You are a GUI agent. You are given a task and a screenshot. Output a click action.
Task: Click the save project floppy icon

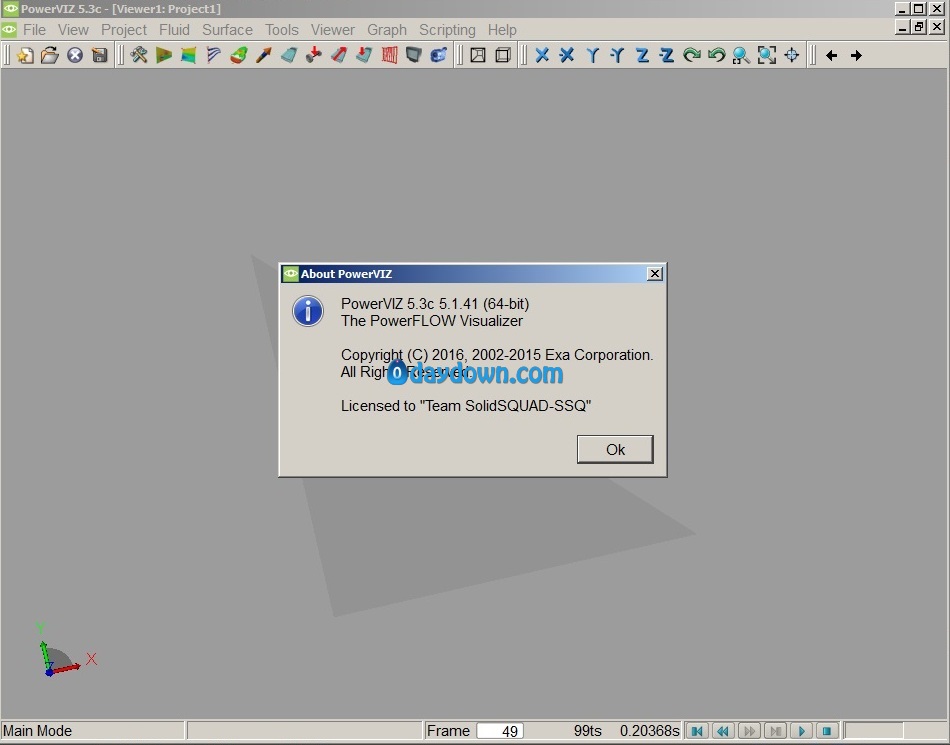point(99,56)
